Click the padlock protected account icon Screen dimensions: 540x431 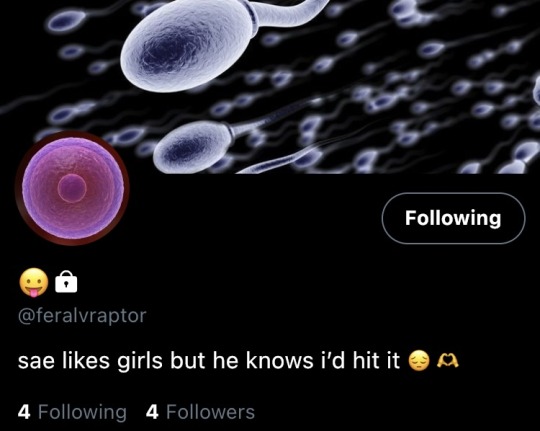coord(66,282)
